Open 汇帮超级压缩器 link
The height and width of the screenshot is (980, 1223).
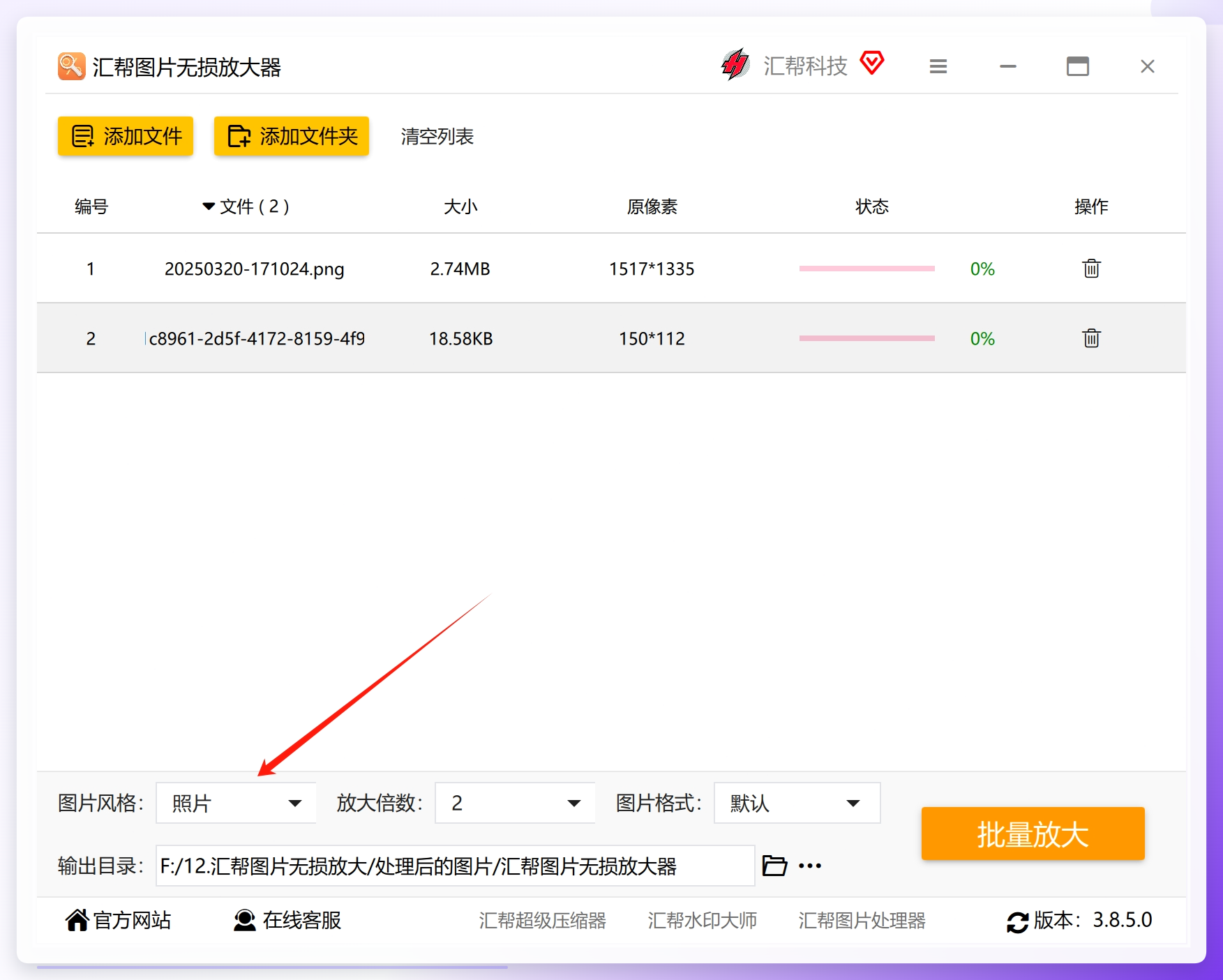click(543, 921)
